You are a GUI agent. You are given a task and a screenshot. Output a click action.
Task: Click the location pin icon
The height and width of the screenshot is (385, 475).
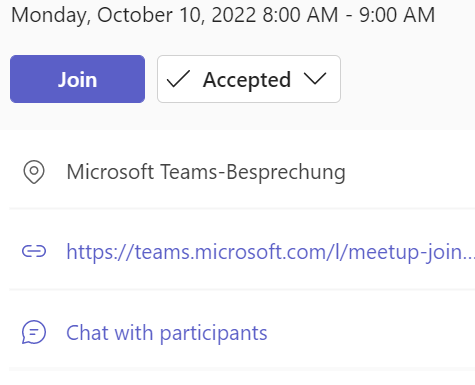click(x=34, y=172)
